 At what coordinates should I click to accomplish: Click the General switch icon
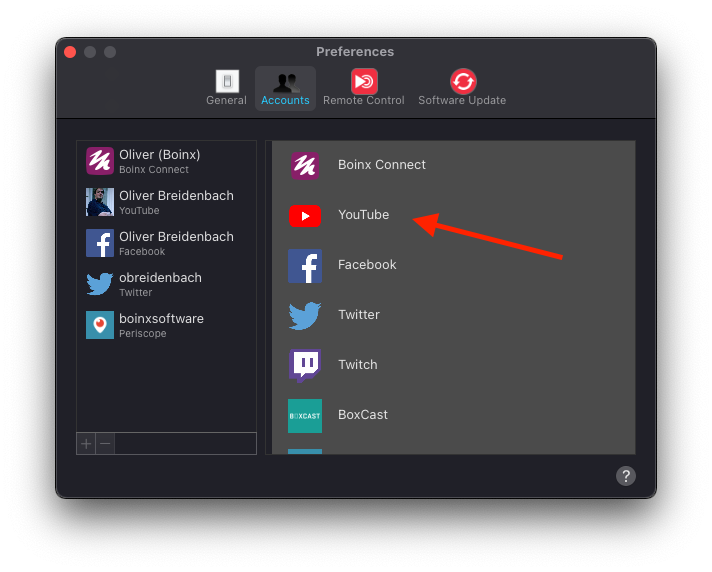click(x=227, y=81)
